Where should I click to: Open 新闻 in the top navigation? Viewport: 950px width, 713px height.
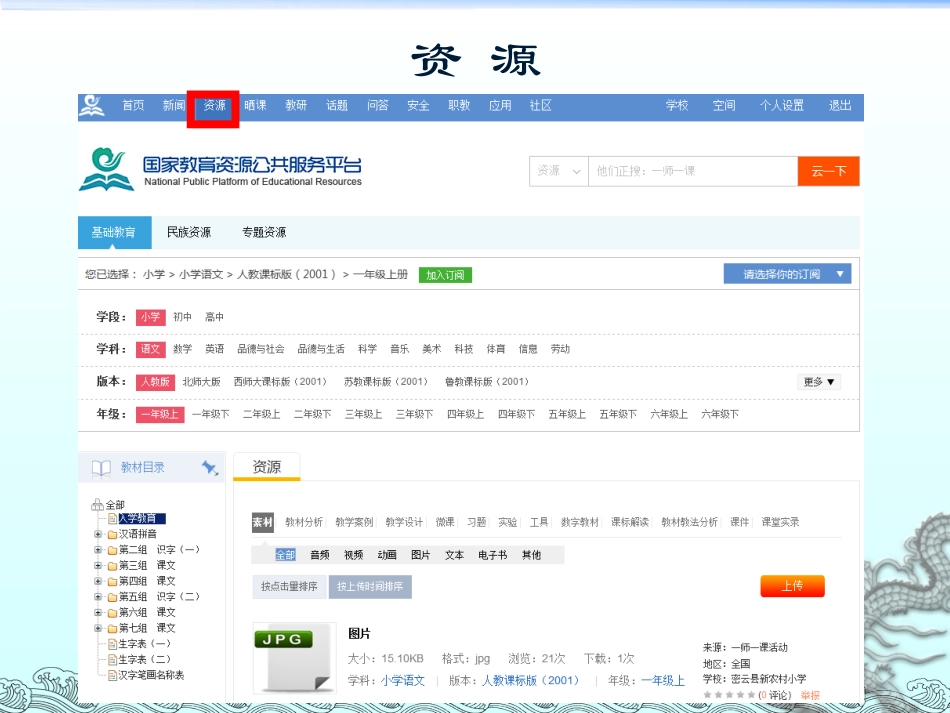174,105
